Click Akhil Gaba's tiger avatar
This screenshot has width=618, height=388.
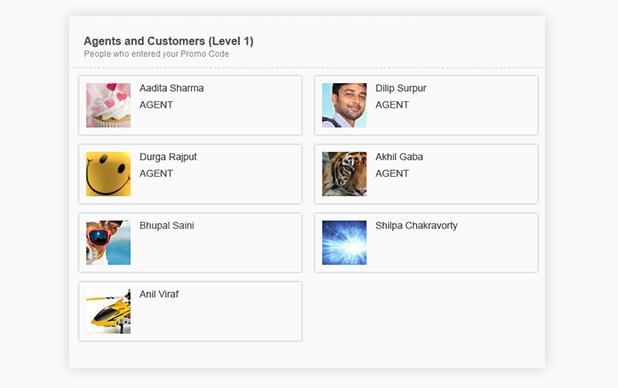pos(344,174)
